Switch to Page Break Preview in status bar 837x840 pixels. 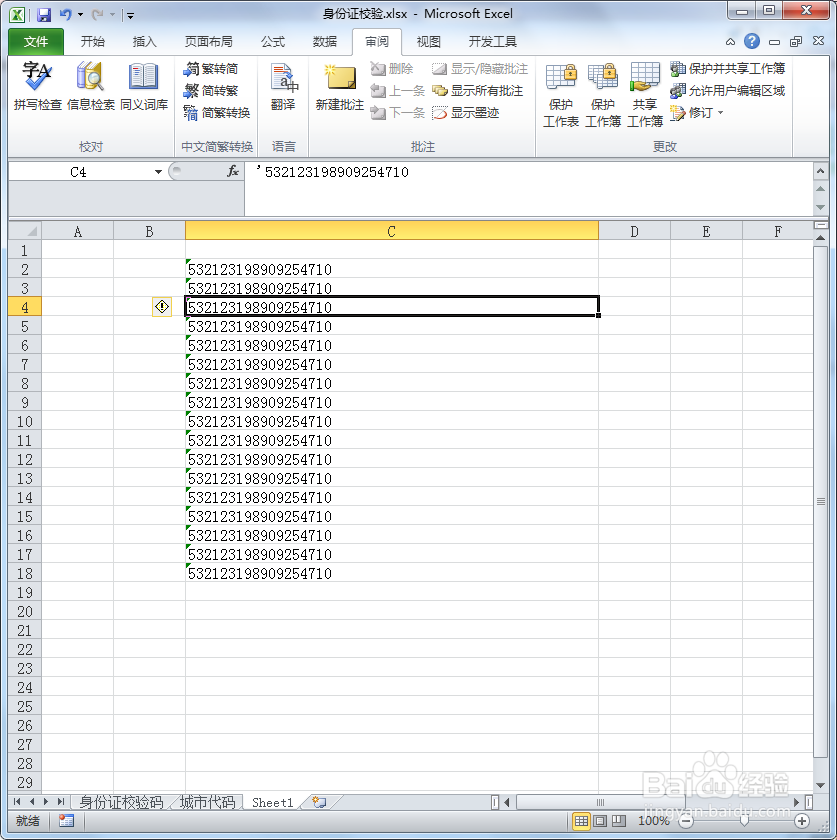tap(619, 821)
